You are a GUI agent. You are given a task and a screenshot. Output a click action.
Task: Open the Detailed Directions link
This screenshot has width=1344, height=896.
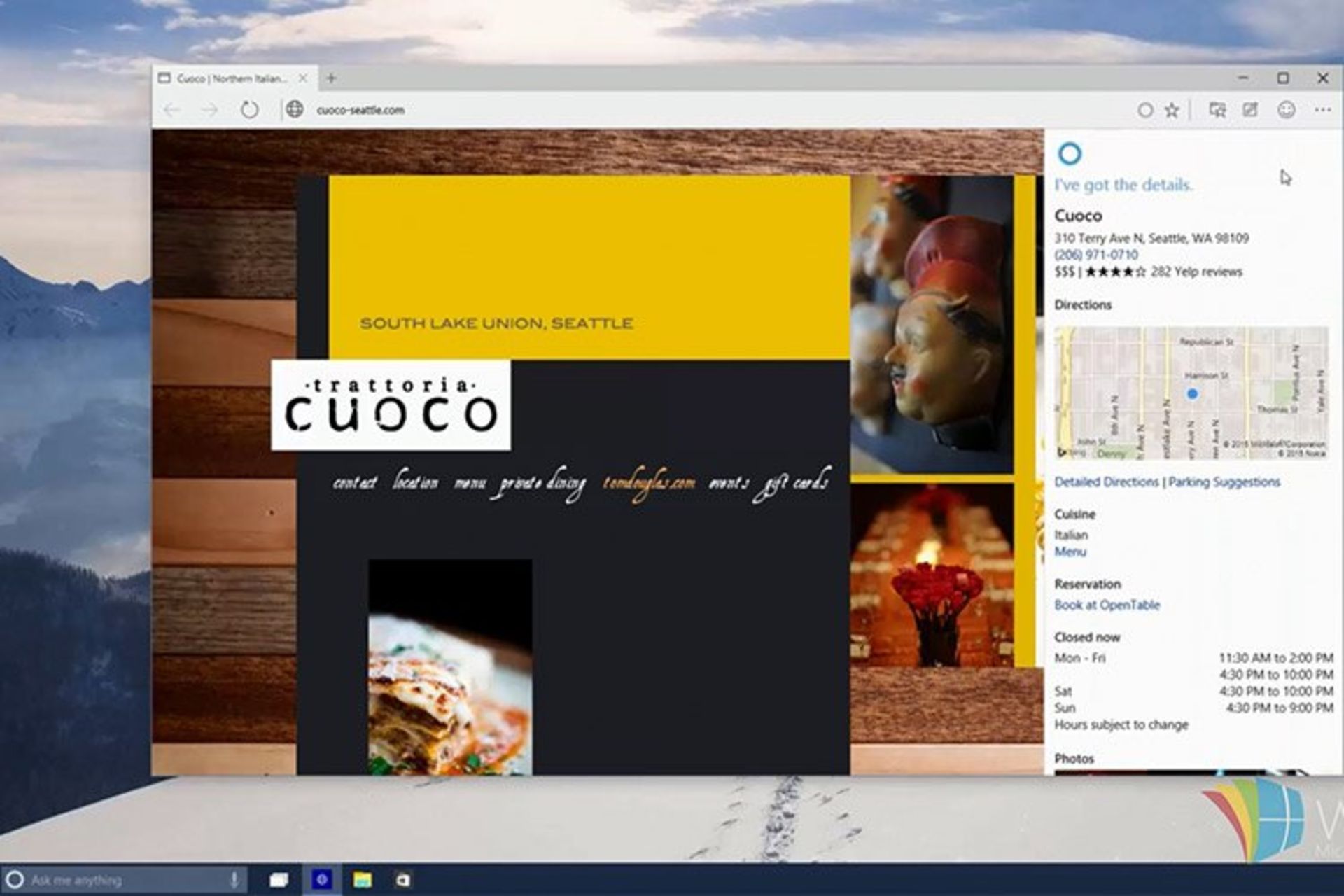click(1106, 482)
